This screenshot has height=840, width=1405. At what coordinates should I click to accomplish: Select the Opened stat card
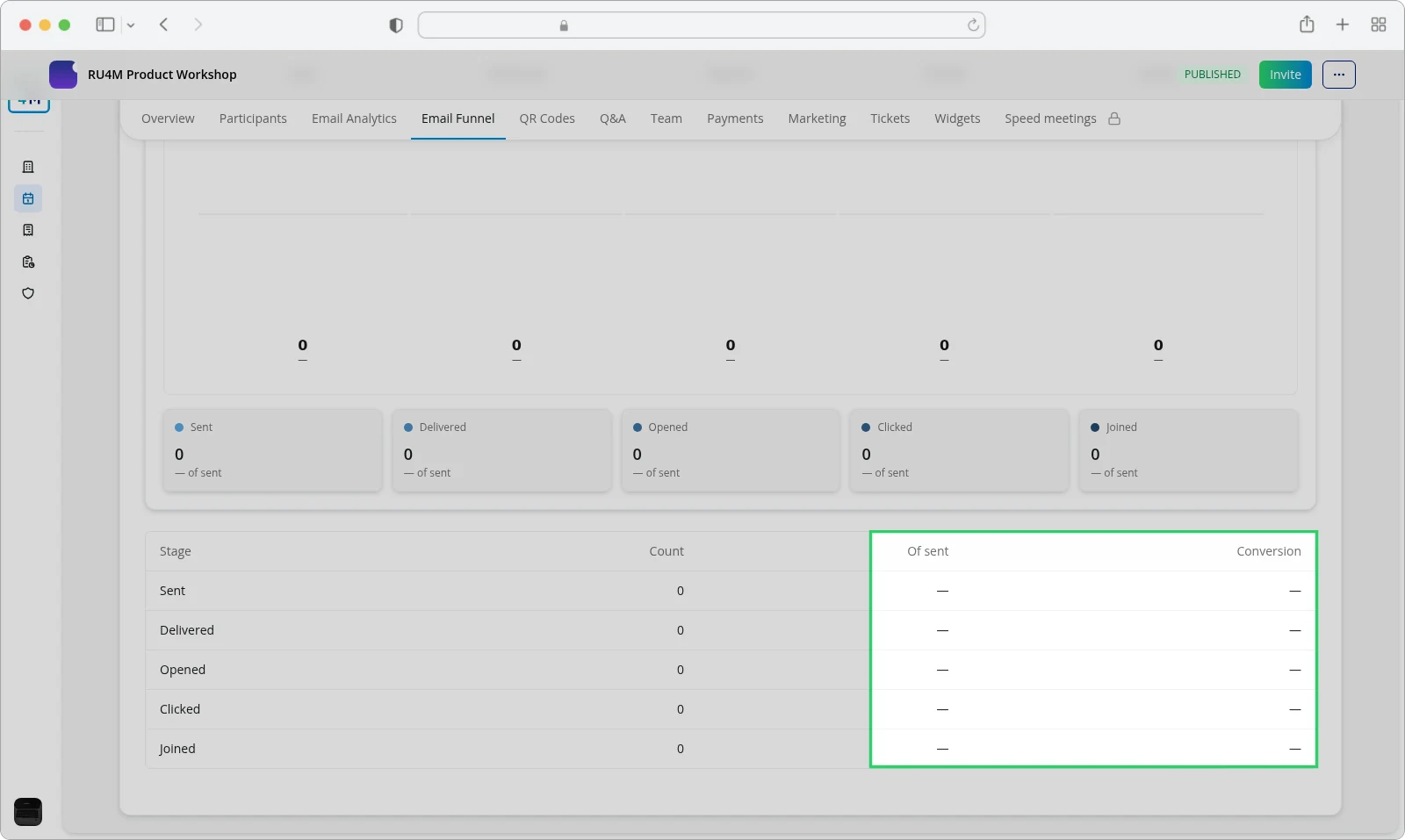pyautogui.click(x=731, y=450)
